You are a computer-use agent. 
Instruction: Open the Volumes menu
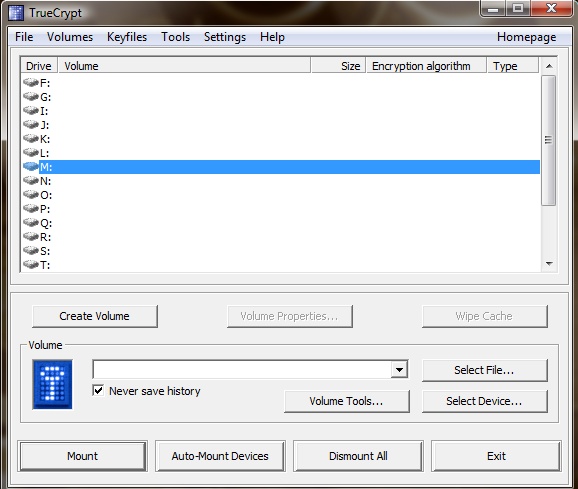(x=70, y=37)
